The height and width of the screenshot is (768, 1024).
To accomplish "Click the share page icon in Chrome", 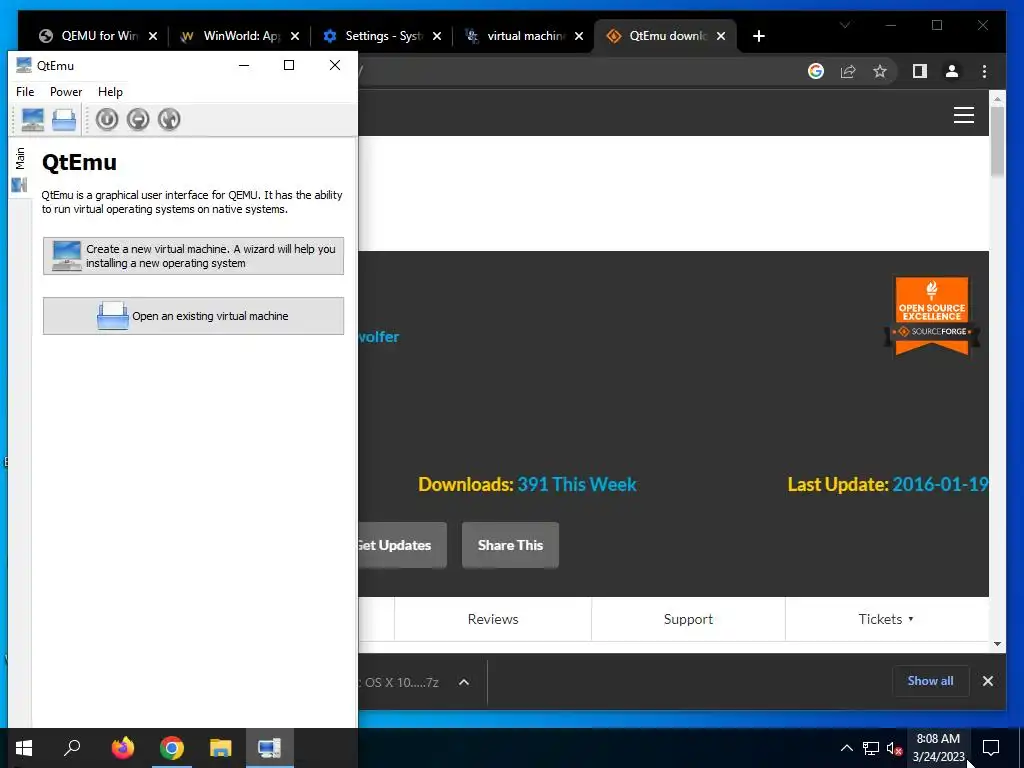I will tap(848, 71).
